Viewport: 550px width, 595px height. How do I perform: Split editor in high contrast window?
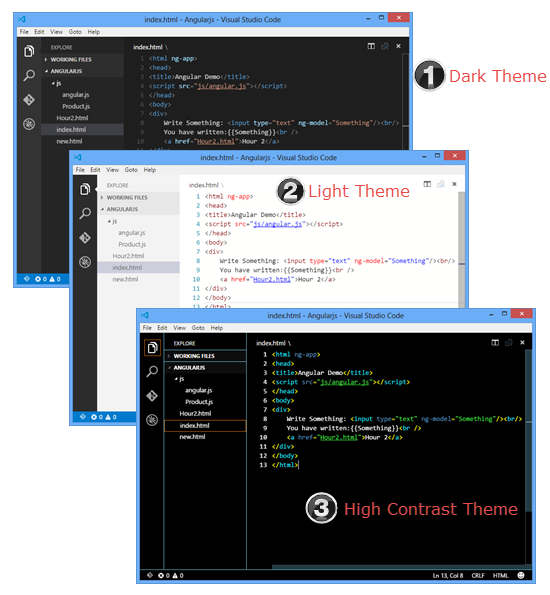495,343
